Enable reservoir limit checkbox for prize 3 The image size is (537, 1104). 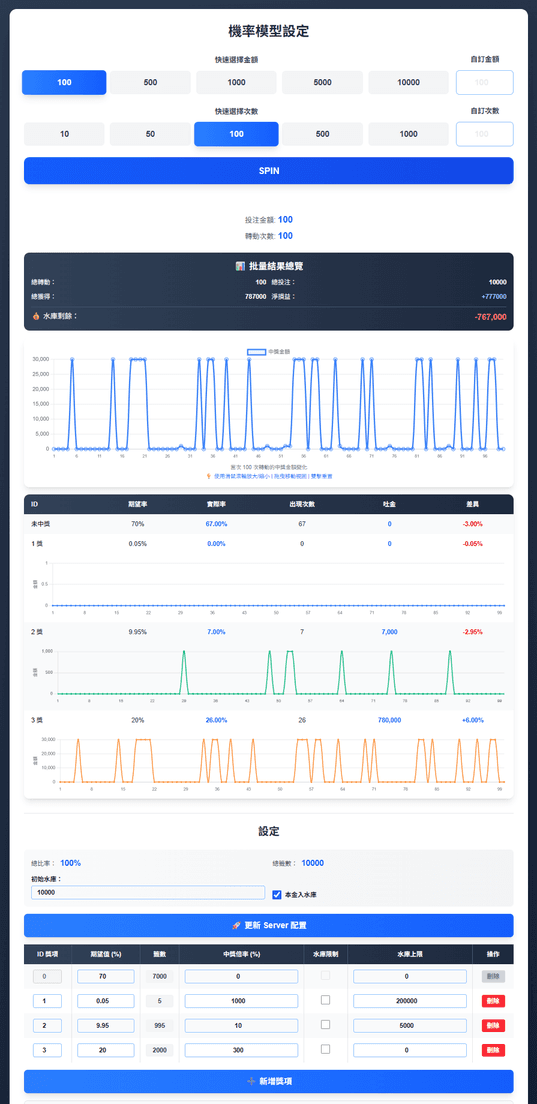coord(325,1049)
